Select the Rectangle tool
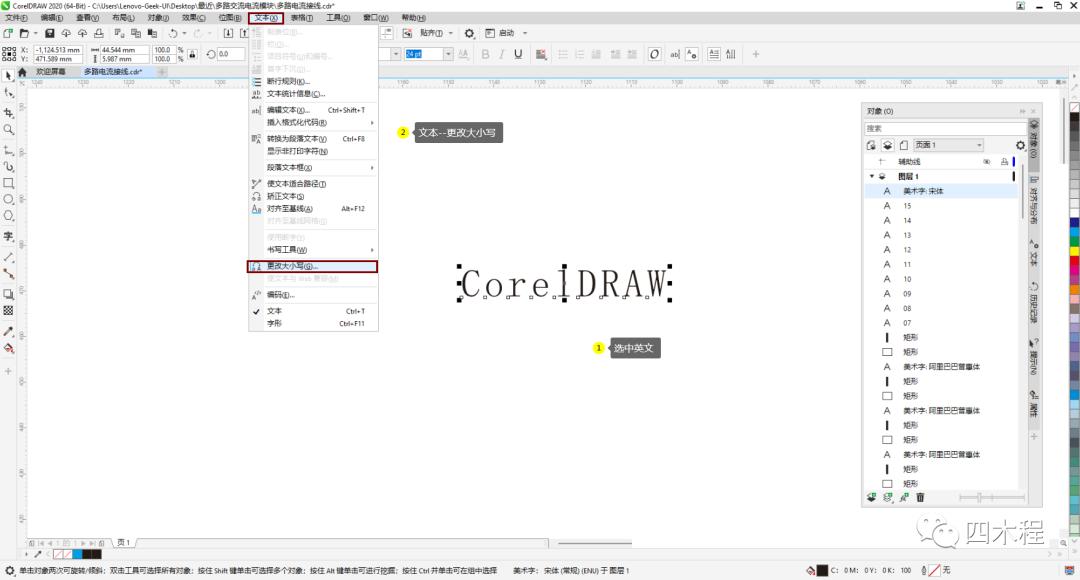The image size is (1080, 580). 8,183
